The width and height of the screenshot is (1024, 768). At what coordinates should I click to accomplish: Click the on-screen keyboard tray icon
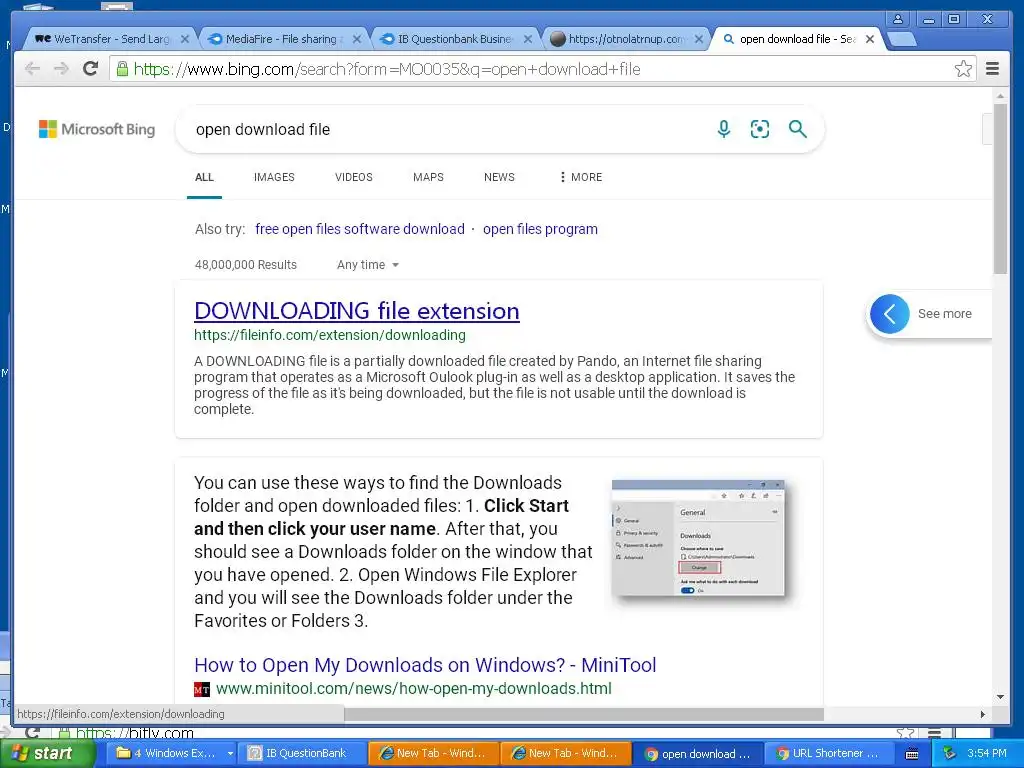tap(912, 754)
